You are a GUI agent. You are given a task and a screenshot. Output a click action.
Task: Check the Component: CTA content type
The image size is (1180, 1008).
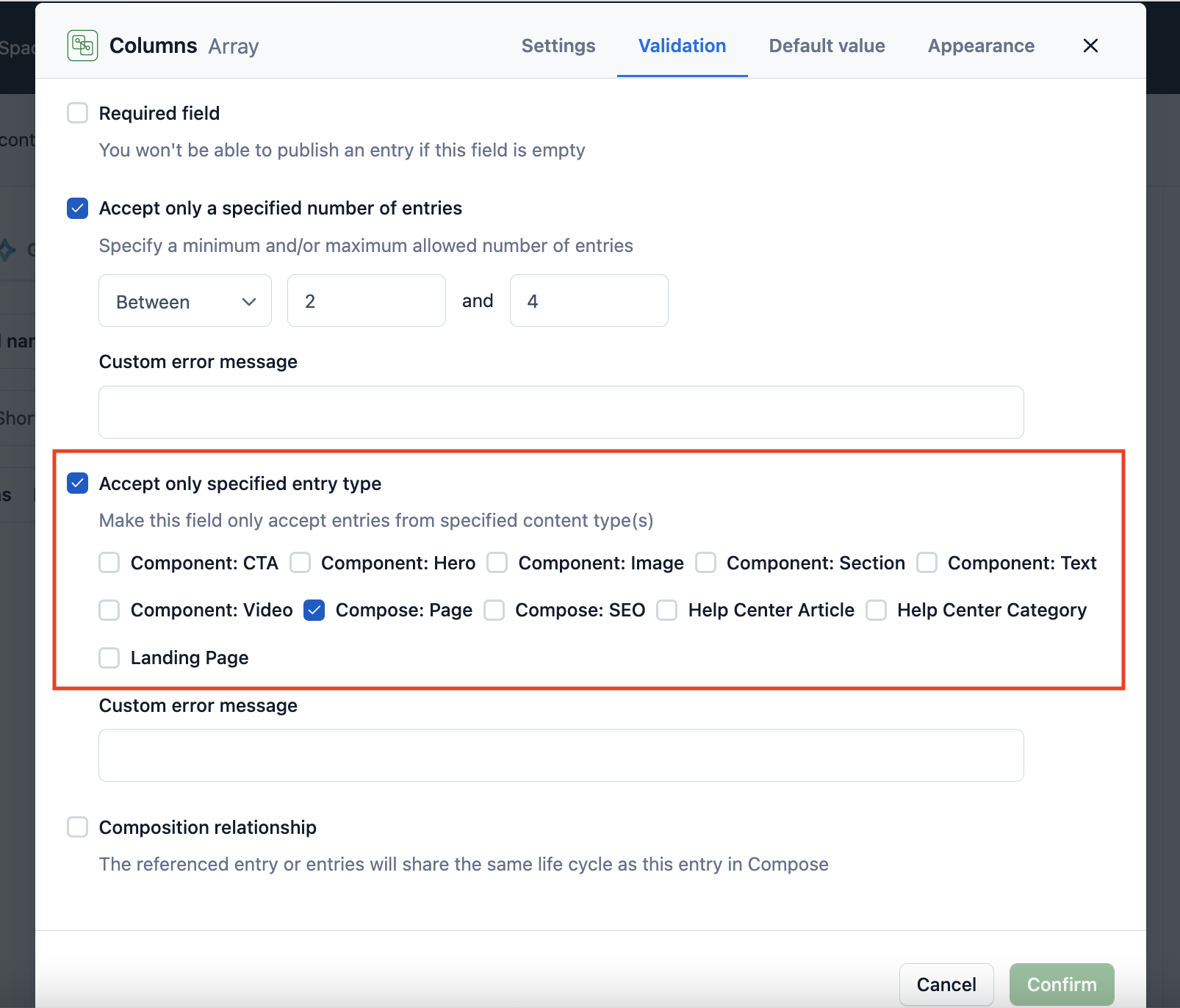109,563
